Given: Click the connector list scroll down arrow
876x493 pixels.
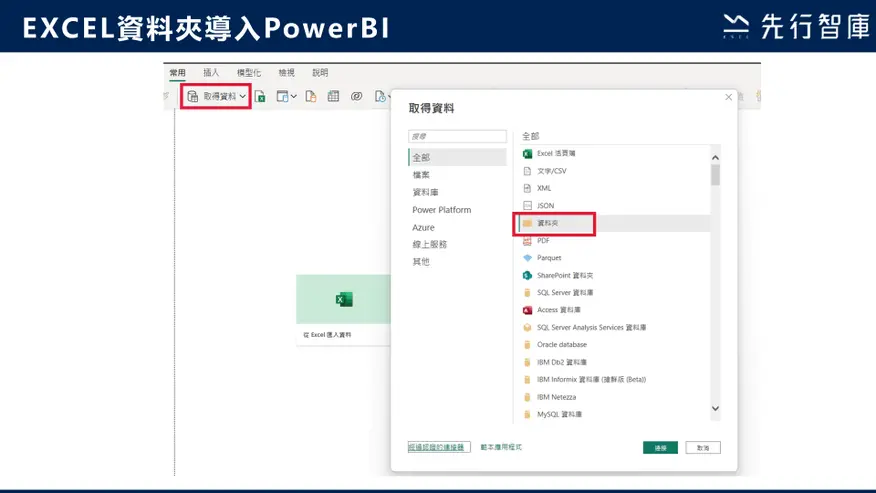Looking at the screenshot, I should coord(715,409).
